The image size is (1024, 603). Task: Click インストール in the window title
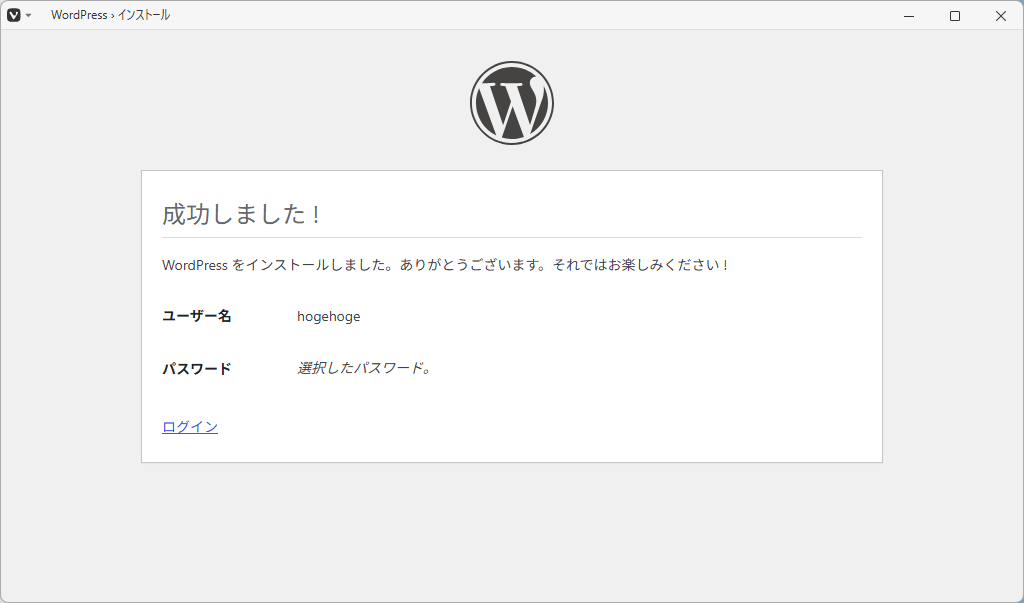[x=144, y=15]
